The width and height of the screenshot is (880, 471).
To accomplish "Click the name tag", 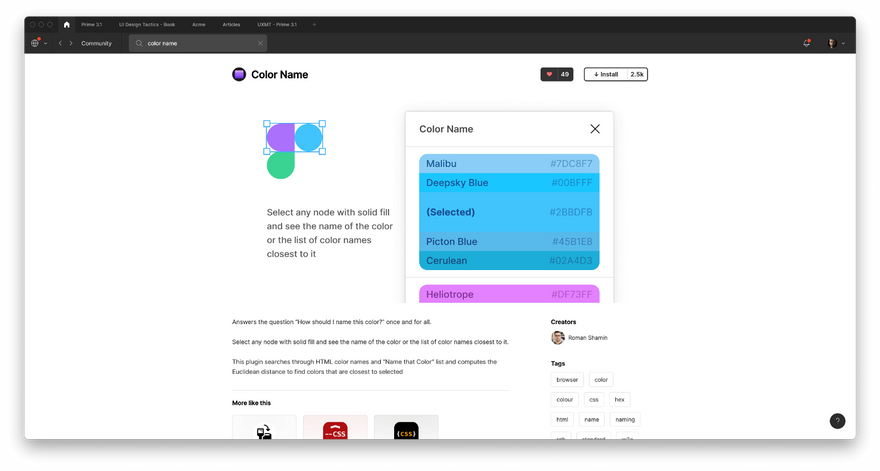I will [592, 419].
